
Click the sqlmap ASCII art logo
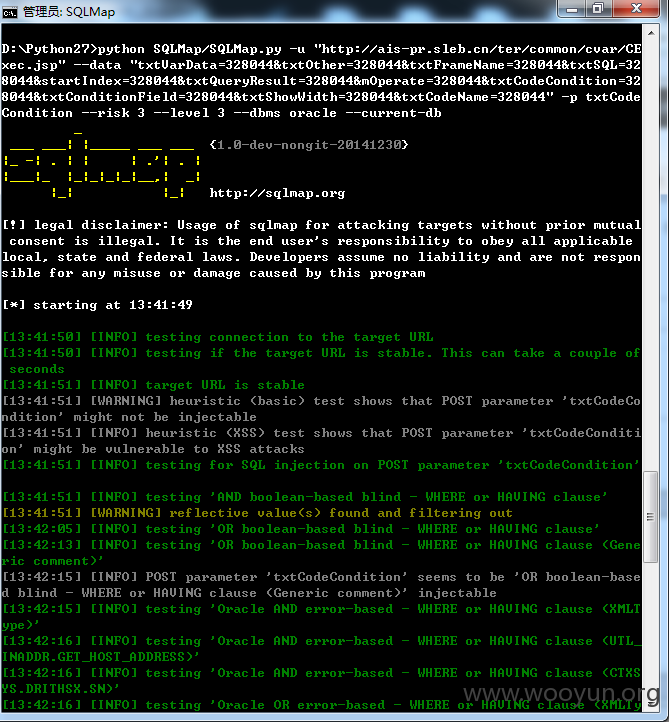coord(102,165)
